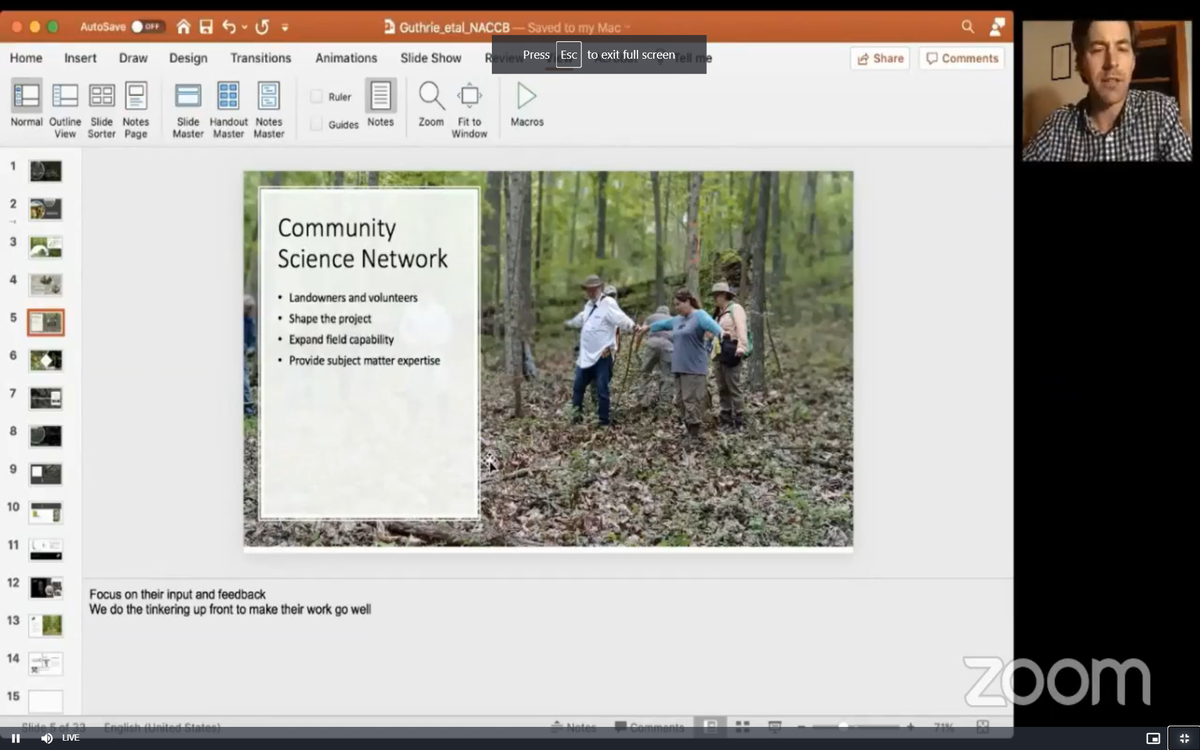Open the Comments panel
Screen dimensions: 1200x750
coord(961,58)
